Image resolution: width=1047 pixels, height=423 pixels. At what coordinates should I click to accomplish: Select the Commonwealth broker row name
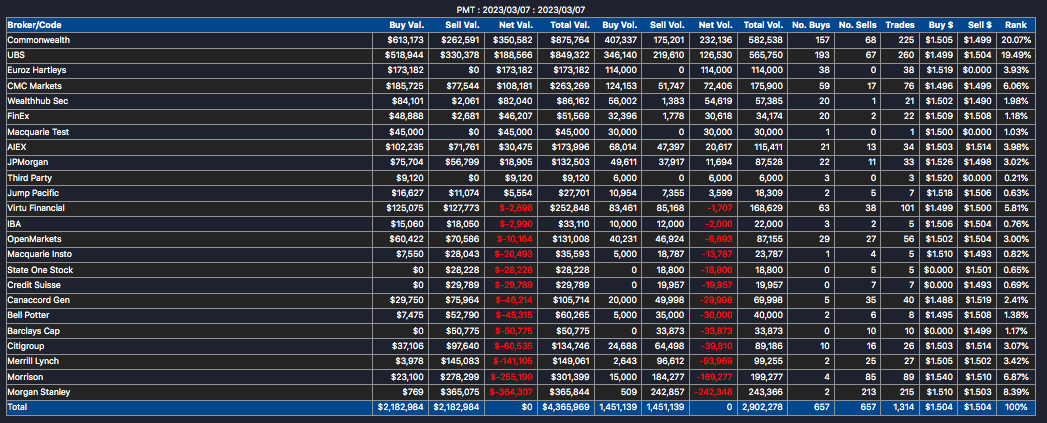click(x=38, y=40)
